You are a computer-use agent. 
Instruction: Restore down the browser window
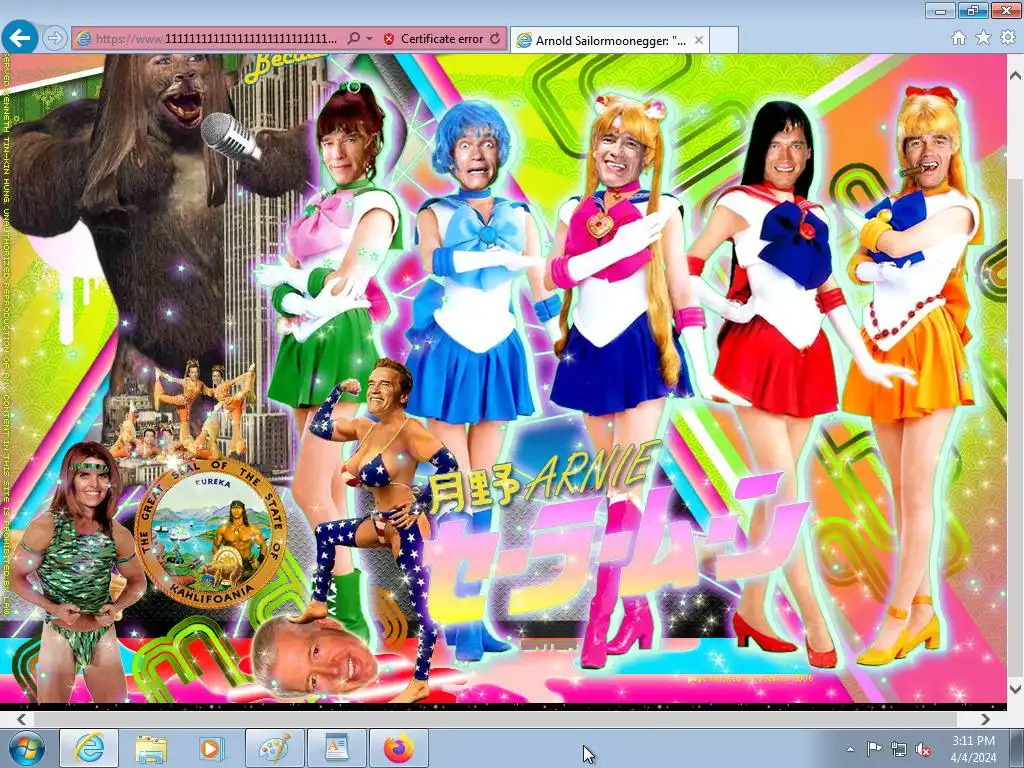(973, 10)
